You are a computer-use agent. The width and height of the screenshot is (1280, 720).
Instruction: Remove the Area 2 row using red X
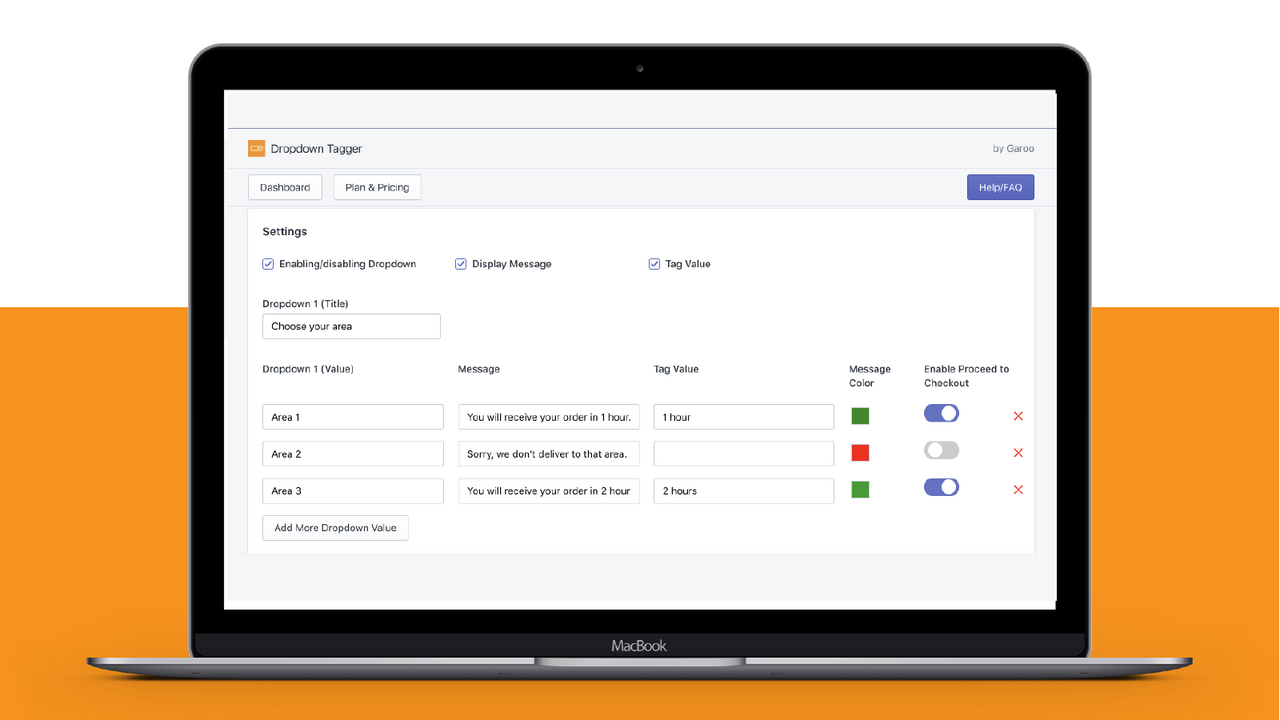click(x=1018, y=453)
